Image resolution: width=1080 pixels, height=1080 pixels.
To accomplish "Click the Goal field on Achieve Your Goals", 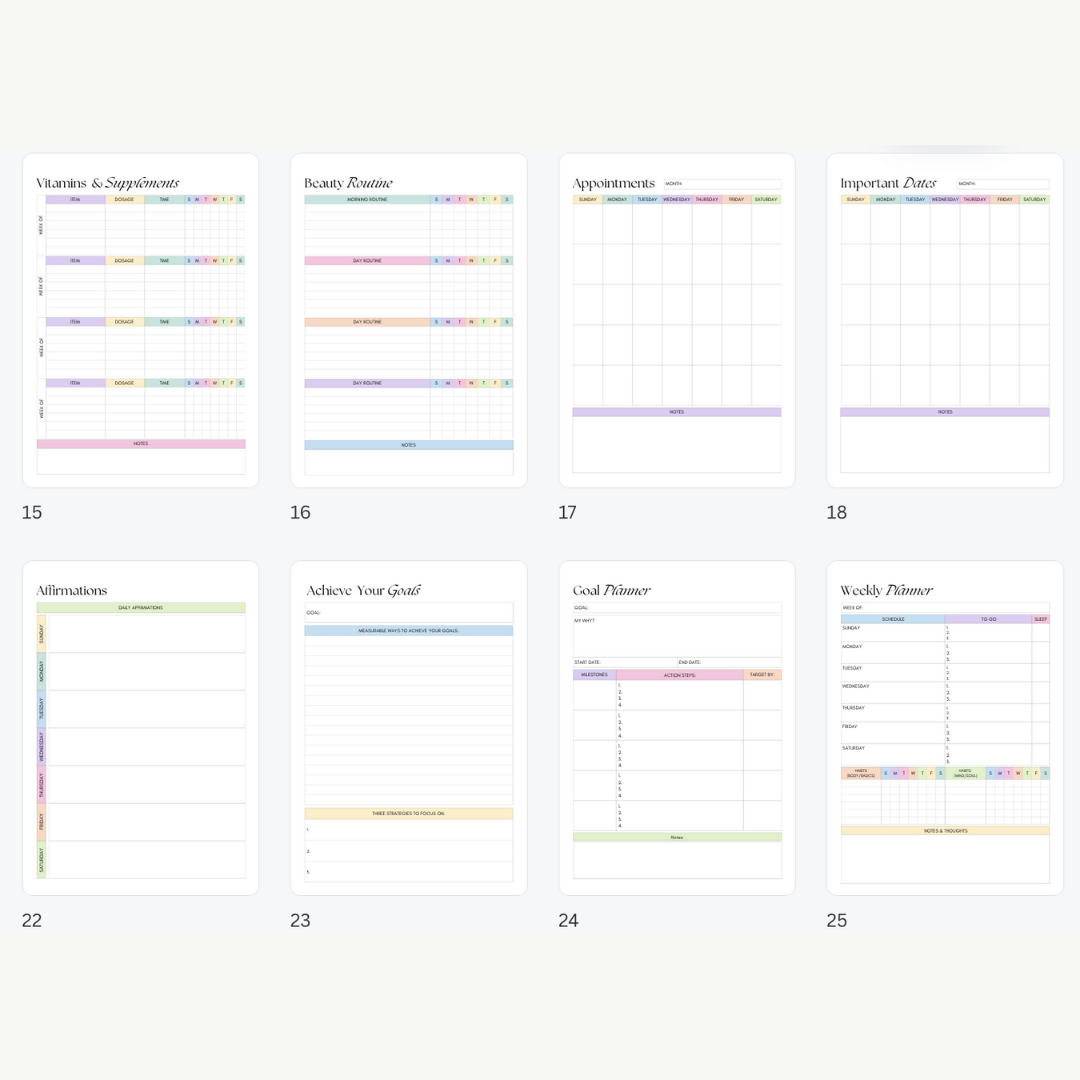I will click(x=408, y=613).
